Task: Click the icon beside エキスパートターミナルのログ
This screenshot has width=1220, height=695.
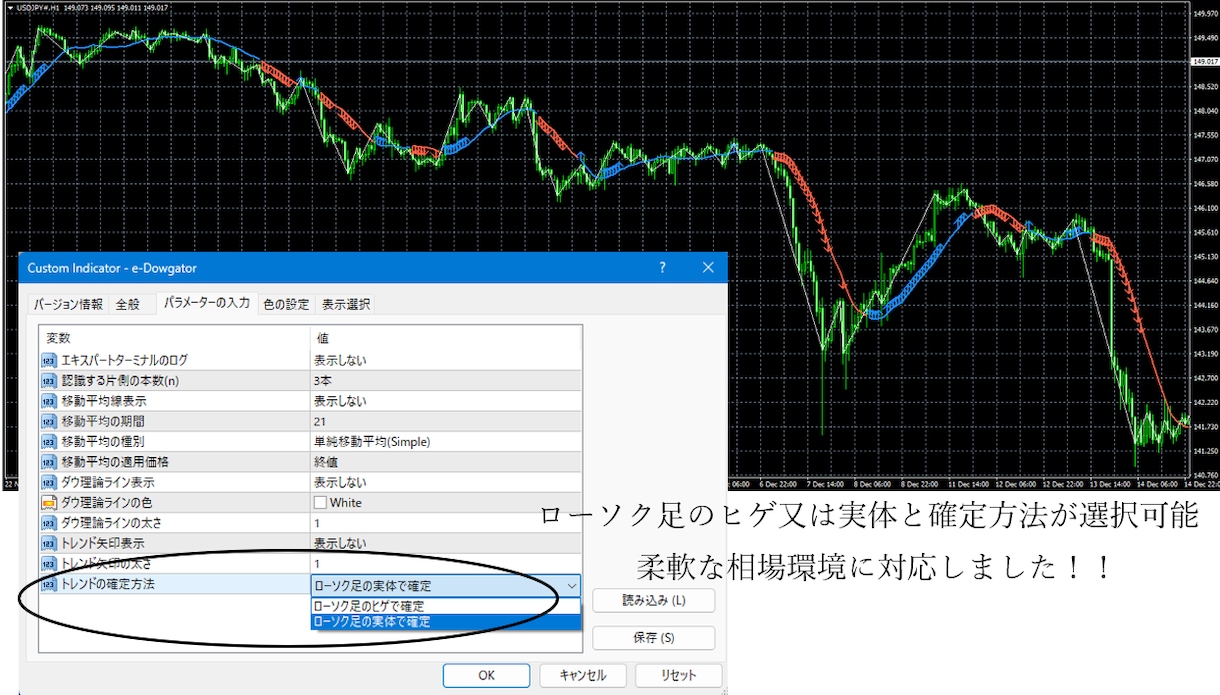Action: pyautogui.click(x=49, y=360)
